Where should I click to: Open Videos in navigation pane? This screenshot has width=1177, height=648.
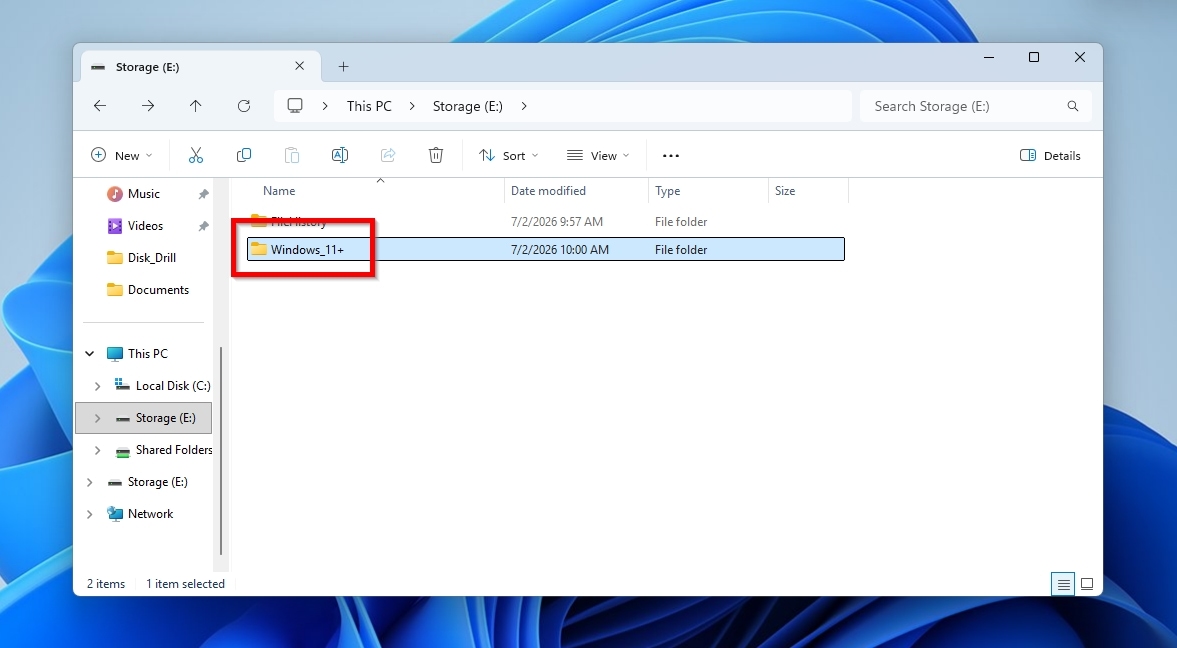pyautogui.click(x=145, y=226)
